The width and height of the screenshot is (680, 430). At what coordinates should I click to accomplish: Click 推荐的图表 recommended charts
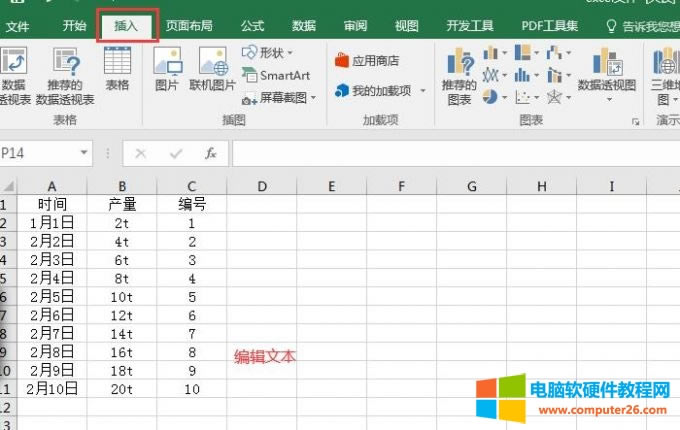click(459, 77)
